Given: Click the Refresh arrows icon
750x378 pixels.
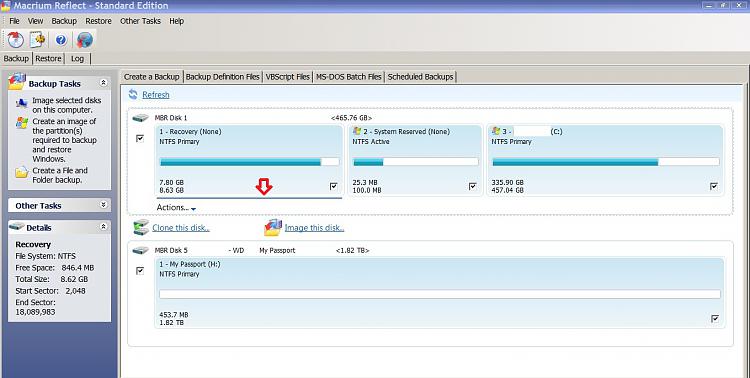Looking at the screenshot, I should click(133, 94).
